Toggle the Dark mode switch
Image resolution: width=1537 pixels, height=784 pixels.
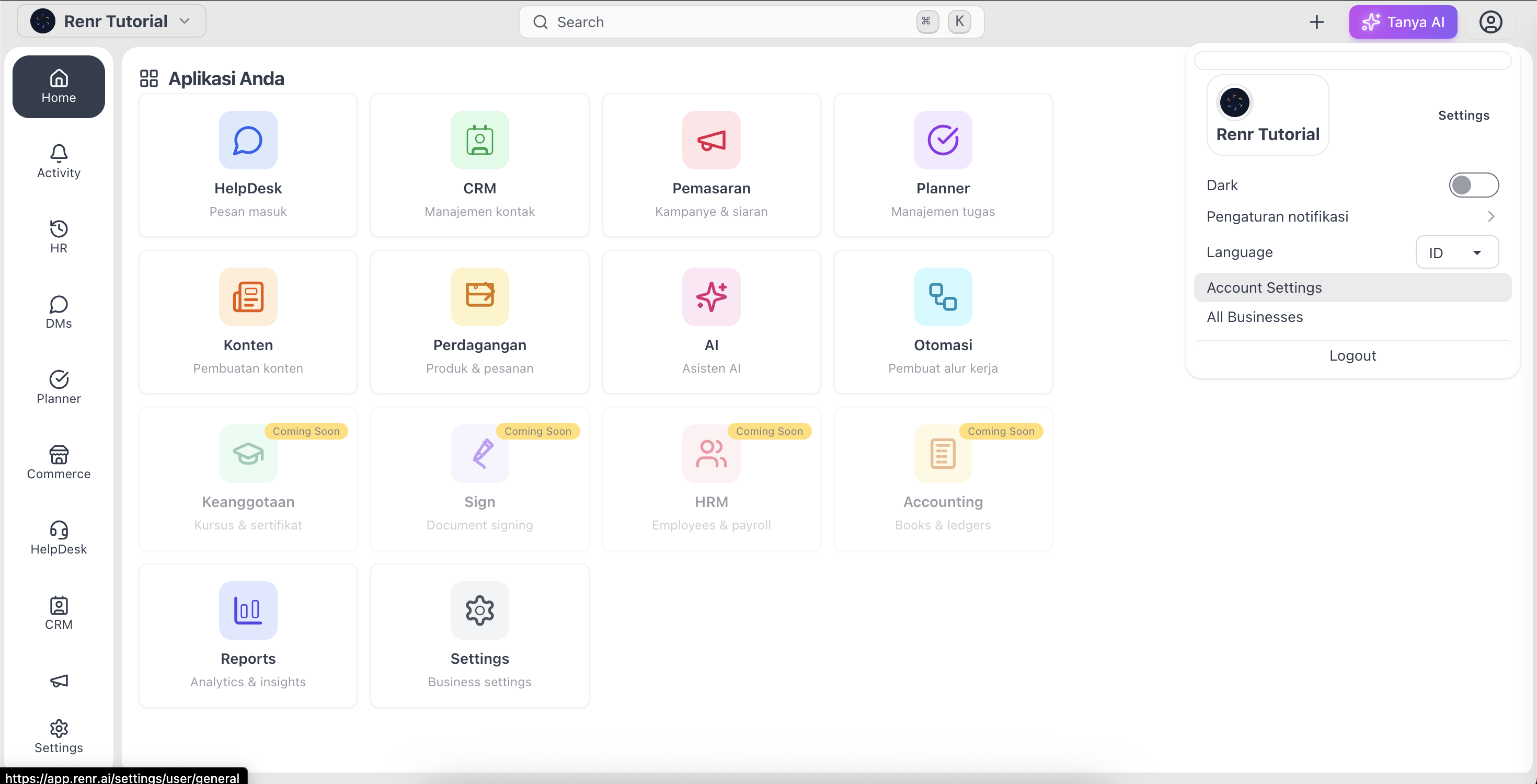click(x=1473, y=185)
